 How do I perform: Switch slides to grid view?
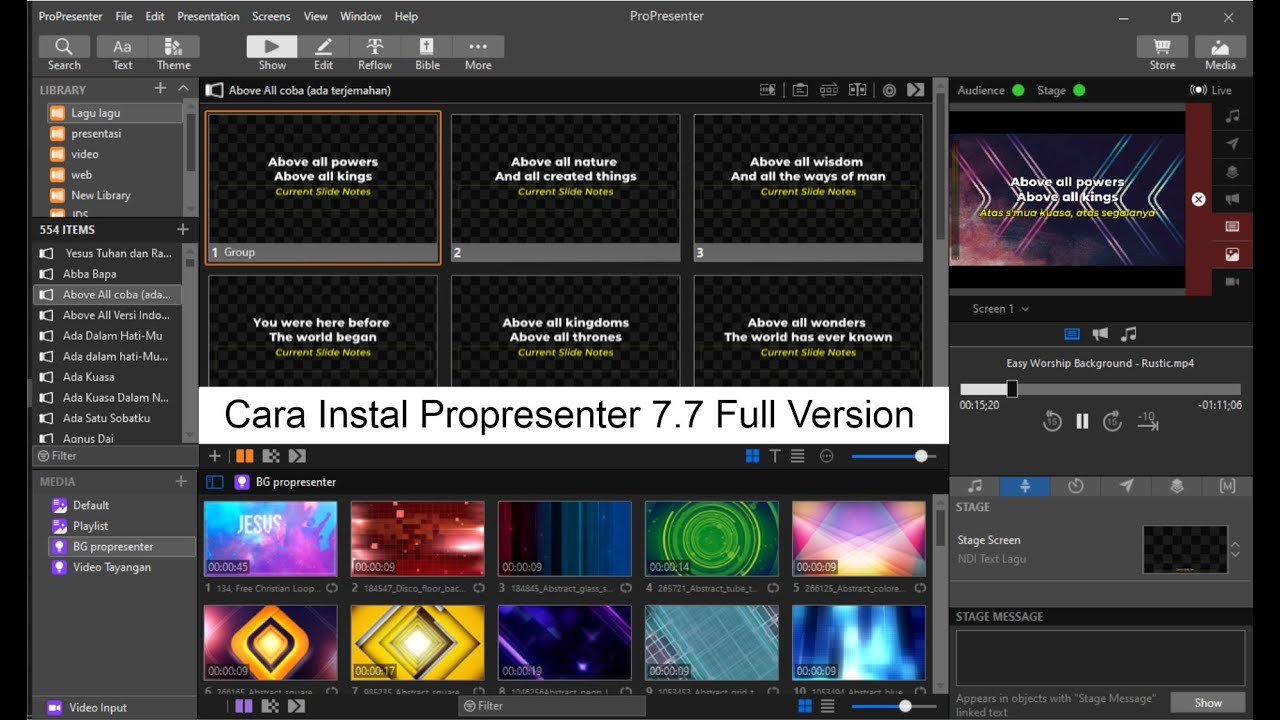752,456
